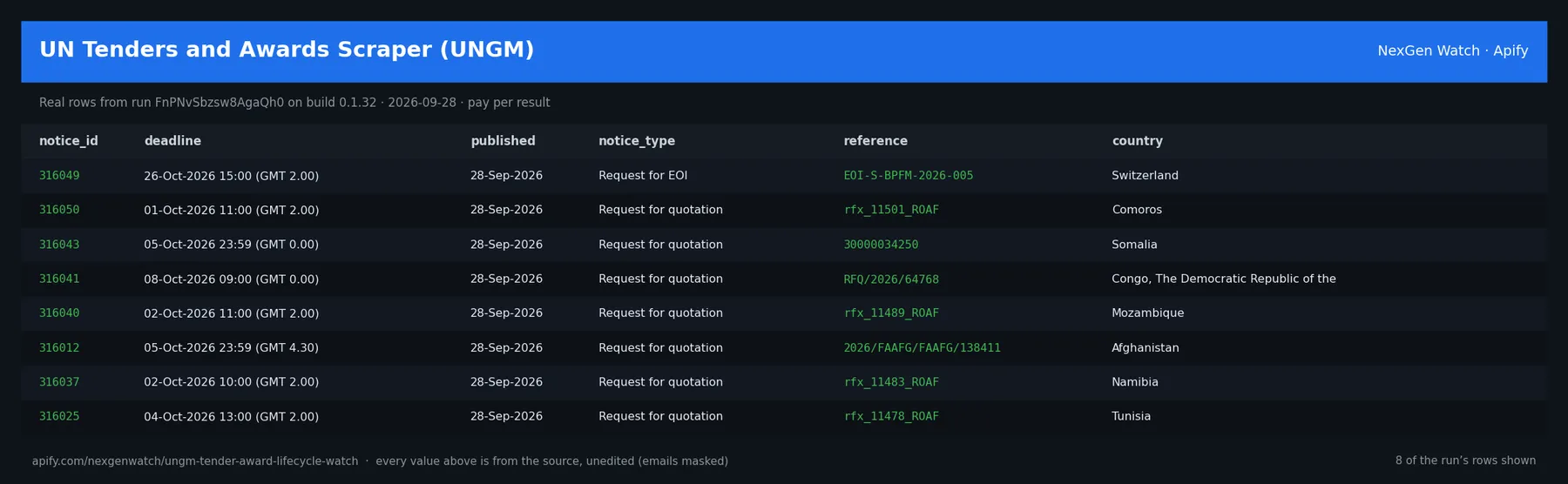This screenshot has width=1568, height=484.
Task: Click deadline 02-Oct-2026 10:00 (GMT 2.00)
Action: (231, 382)
